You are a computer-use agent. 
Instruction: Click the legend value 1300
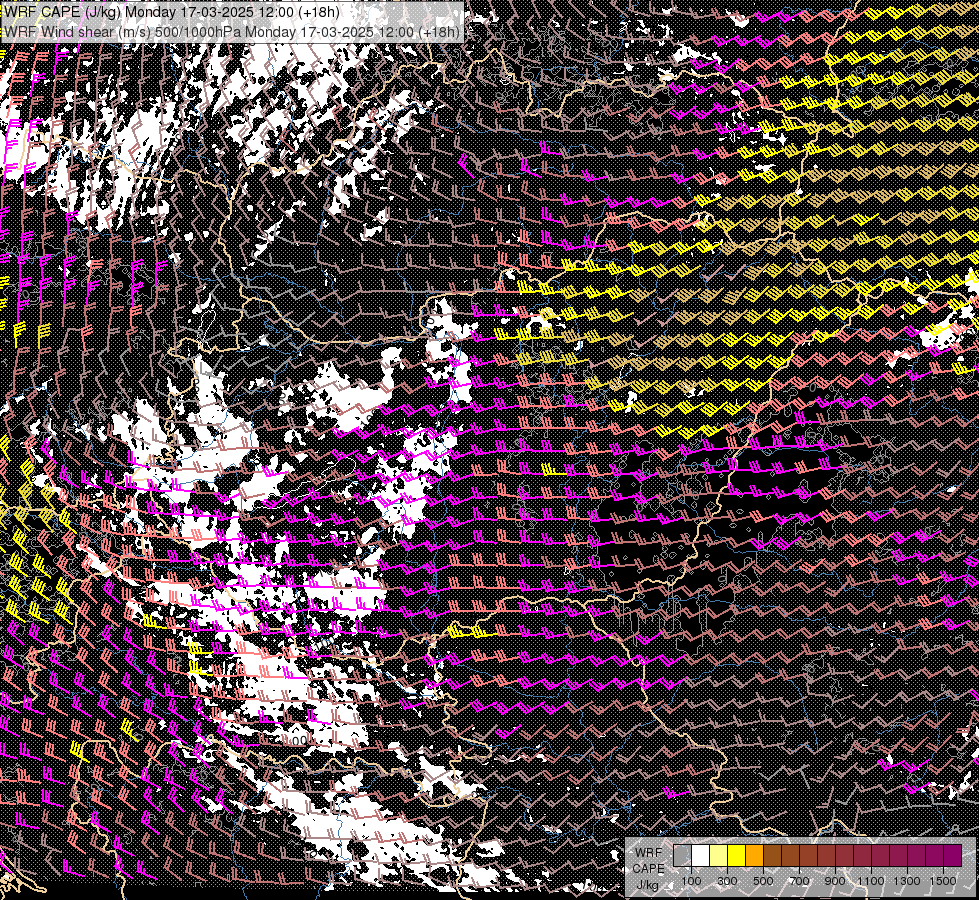pos(907,881)
